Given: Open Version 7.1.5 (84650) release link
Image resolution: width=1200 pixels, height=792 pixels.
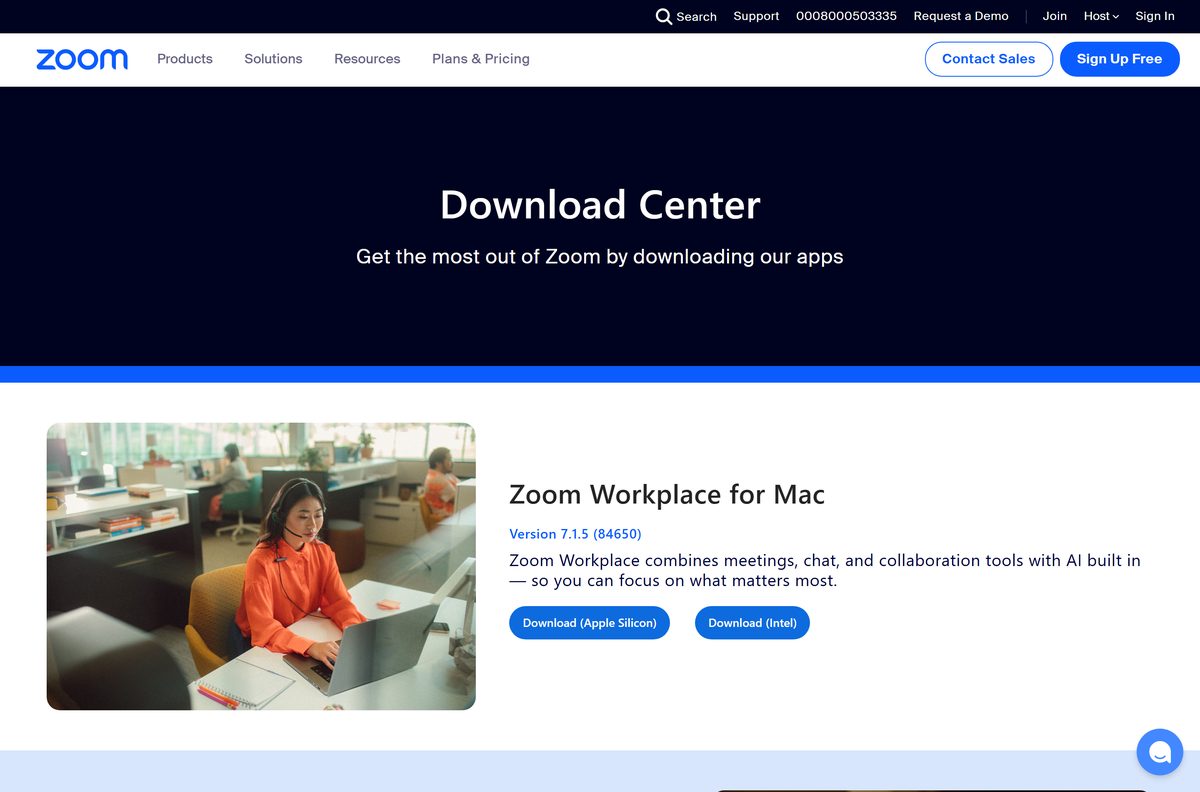Looking at the screenshot, I should [x=575, y=534].
